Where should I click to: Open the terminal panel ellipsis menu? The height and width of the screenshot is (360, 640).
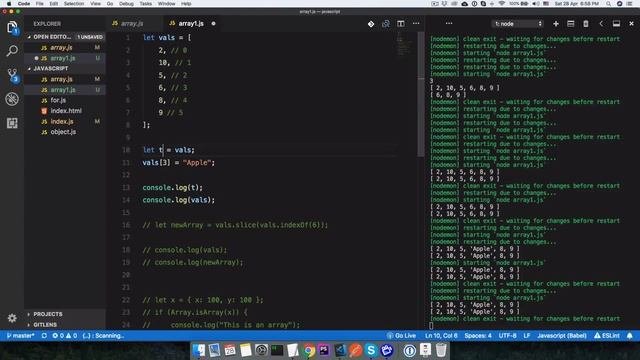[x=449, y=24]
